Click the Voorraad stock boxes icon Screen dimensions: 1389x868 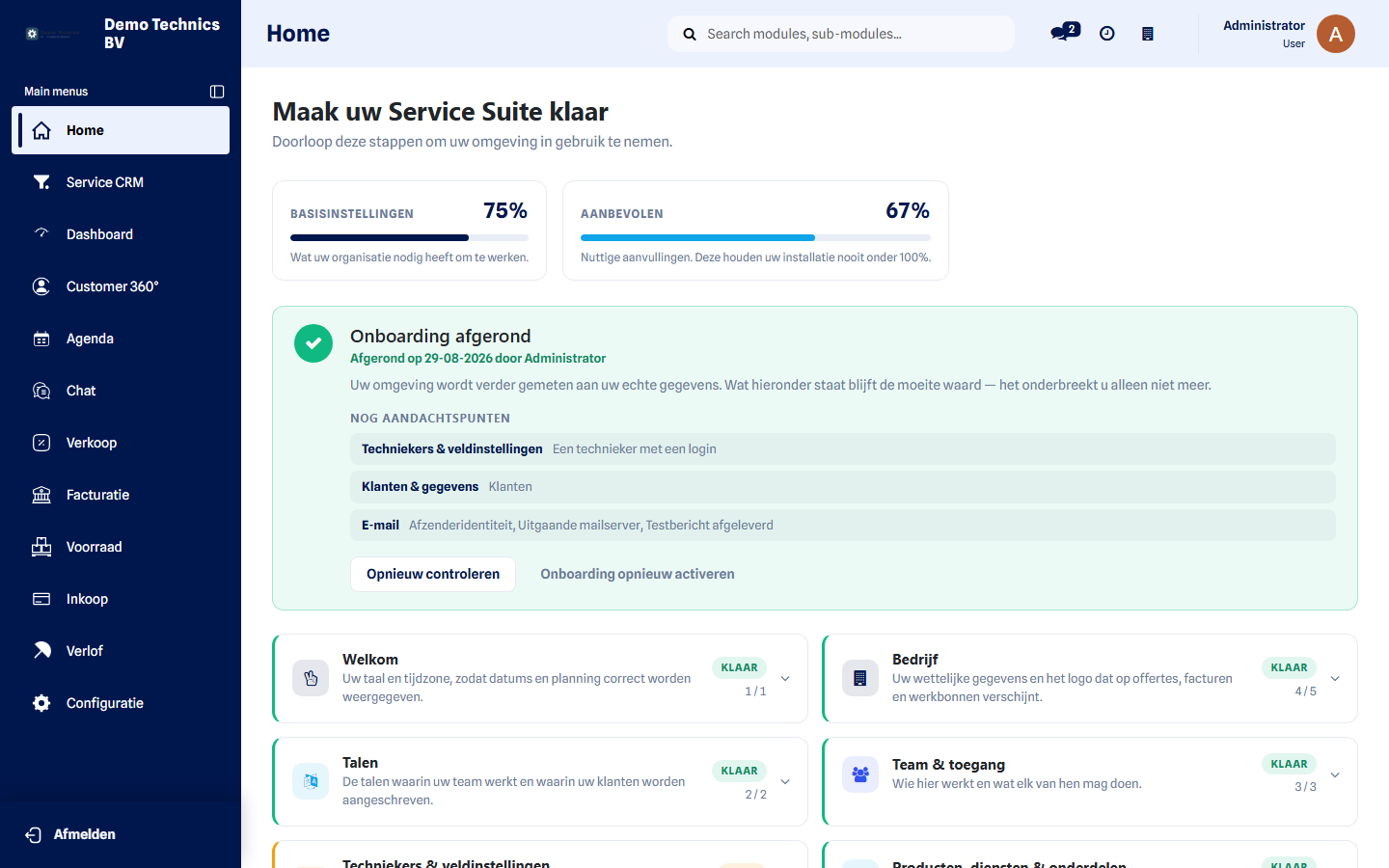[41, 547]
